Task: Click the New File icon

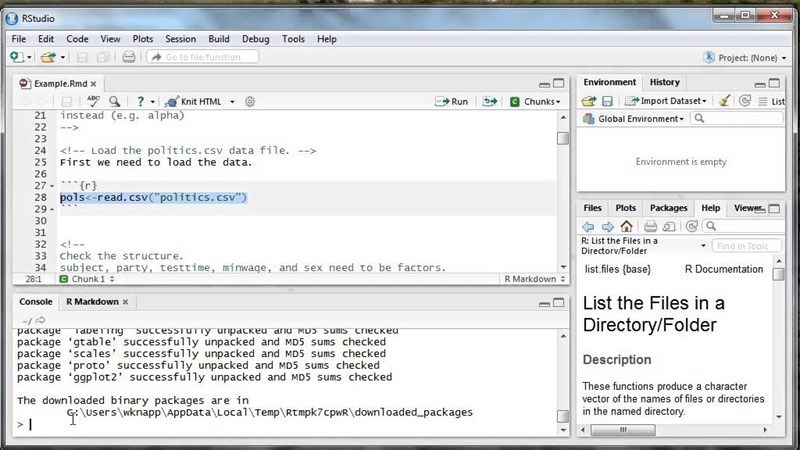Action: [x=16, y=57]
